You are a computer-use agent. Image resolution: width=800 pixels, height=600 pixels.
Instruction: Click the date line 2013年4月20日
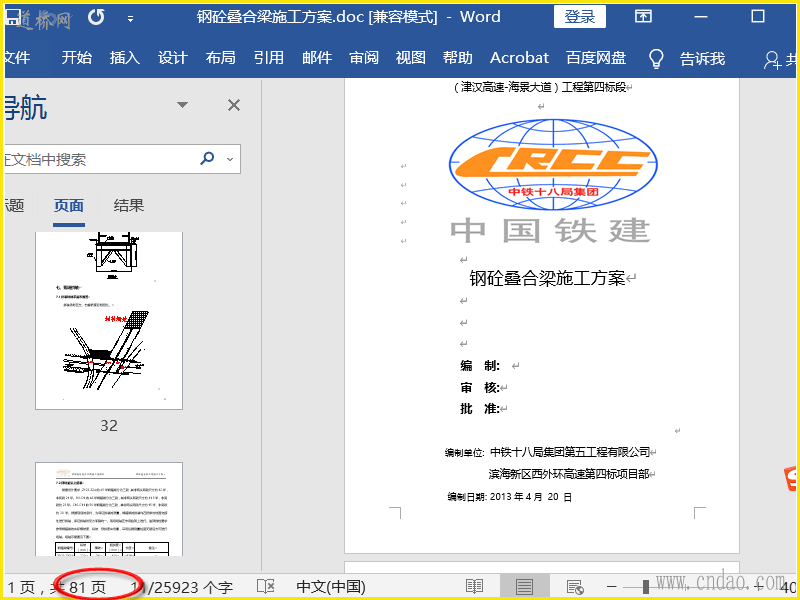pyautogui.click(x=509, y=496)
